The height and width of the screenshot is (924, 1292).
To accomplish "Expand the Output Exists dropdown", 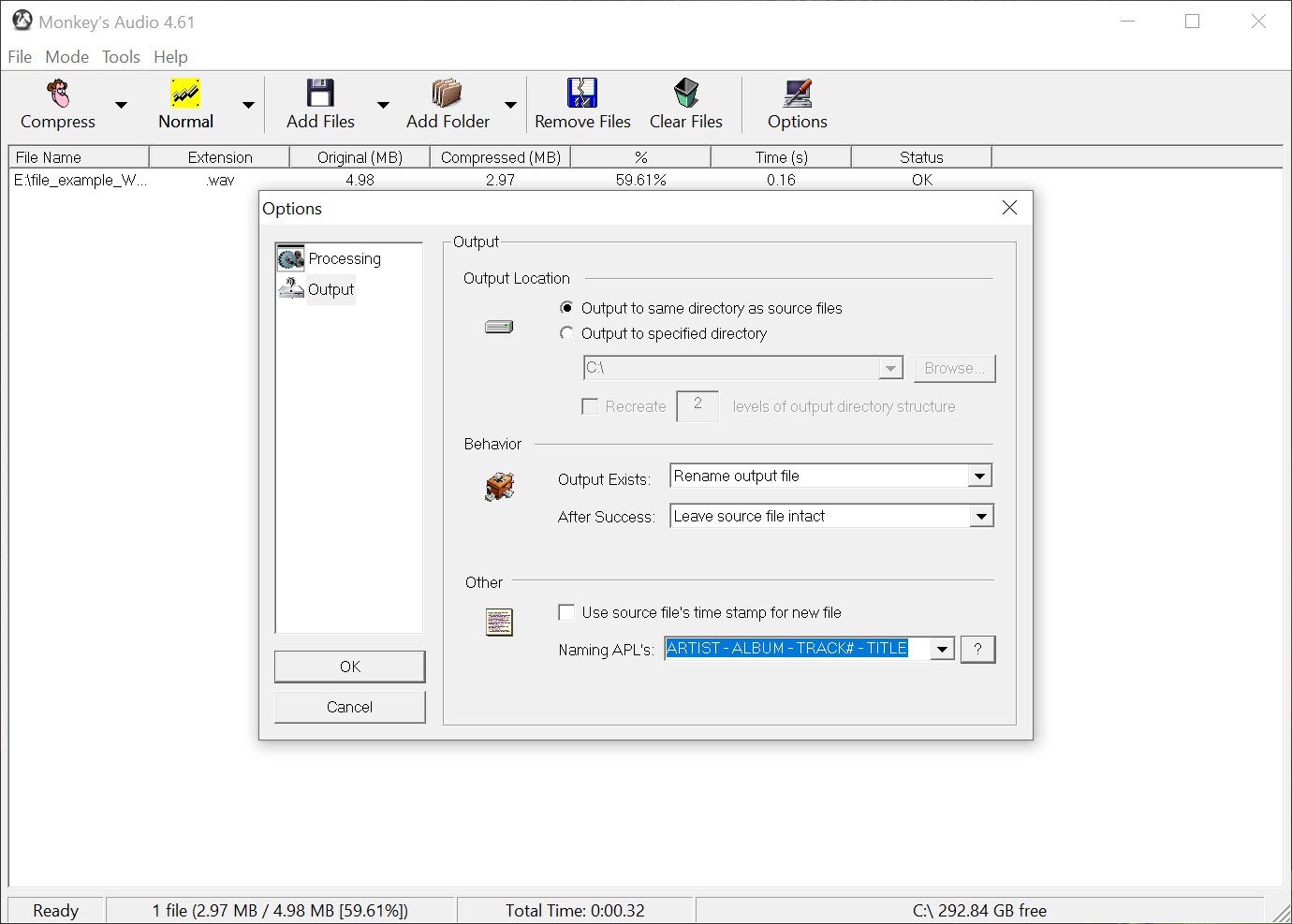I will tap(979, 477).
